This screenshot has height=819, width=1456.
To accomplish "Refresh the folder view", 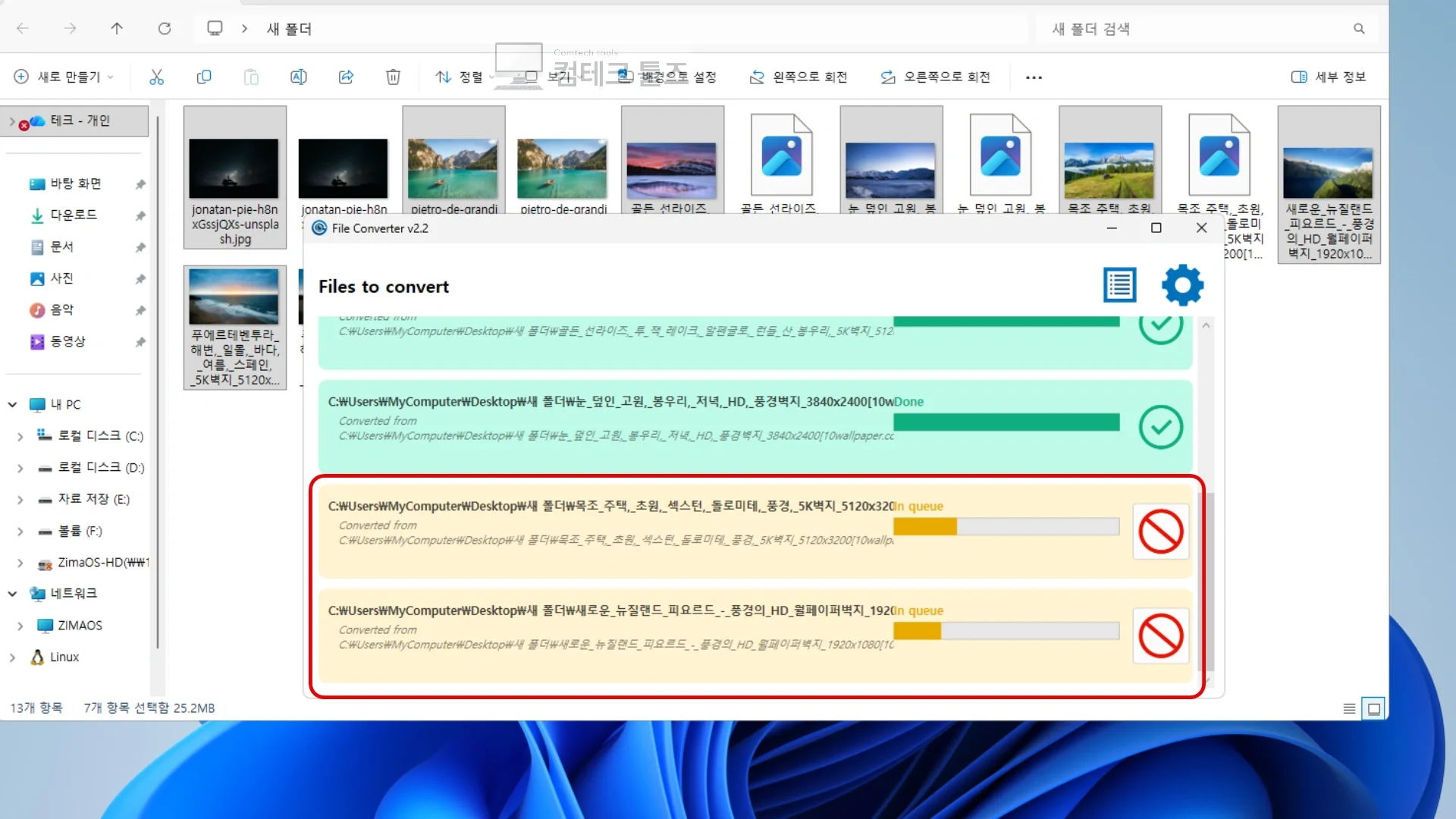I will click(x=165, y=29).
